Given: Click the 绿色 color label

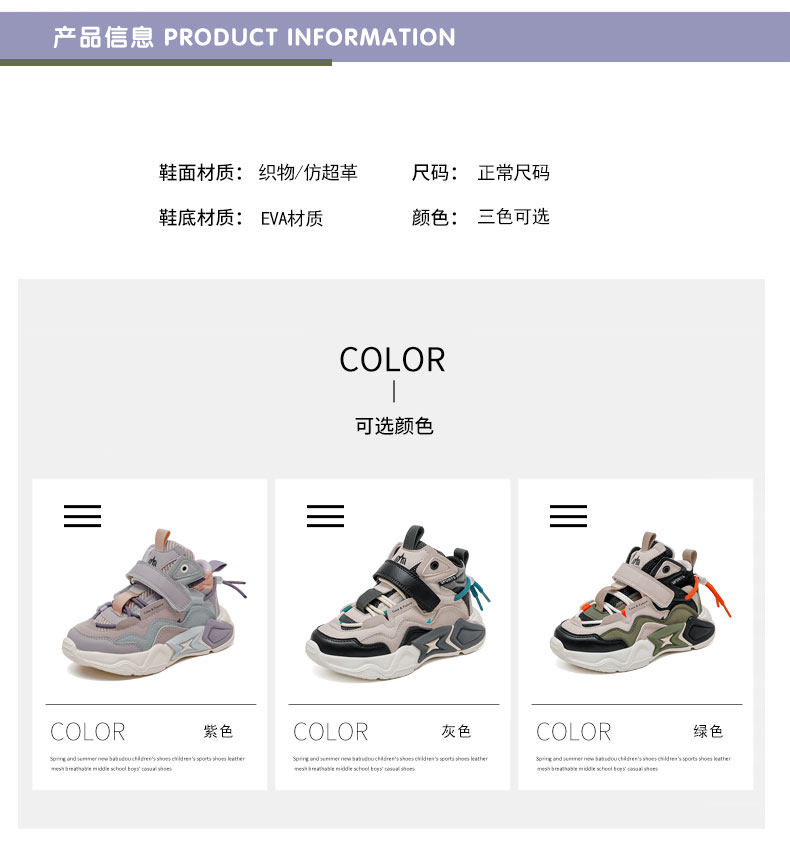Looking at the screenshot, I should tap(708, 731).
